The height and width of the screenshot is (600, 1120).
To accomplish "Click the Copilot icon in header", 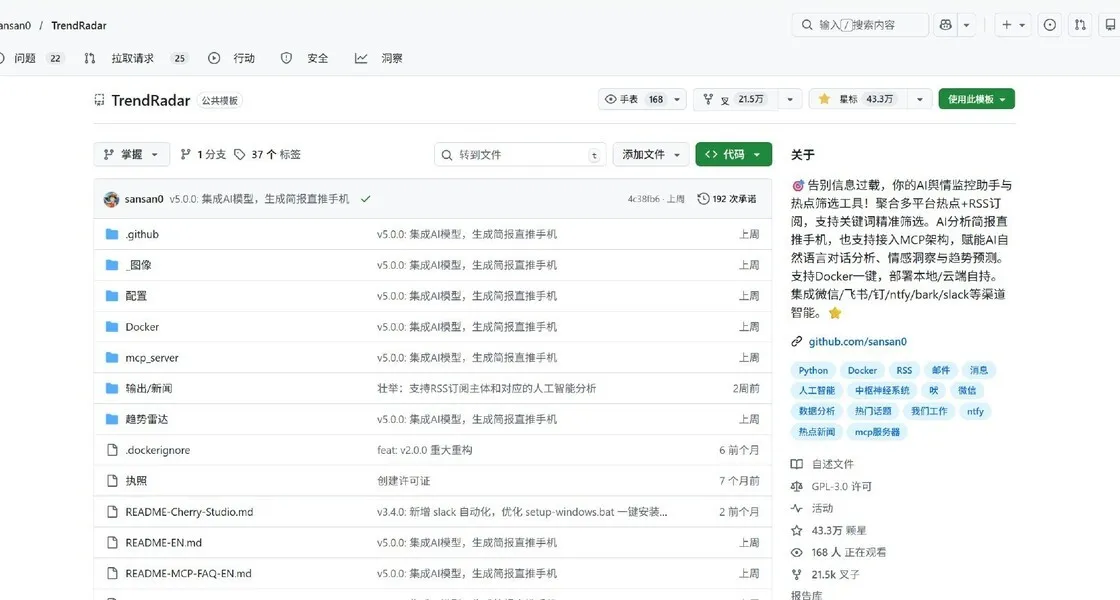I will (x=944, y=25).
